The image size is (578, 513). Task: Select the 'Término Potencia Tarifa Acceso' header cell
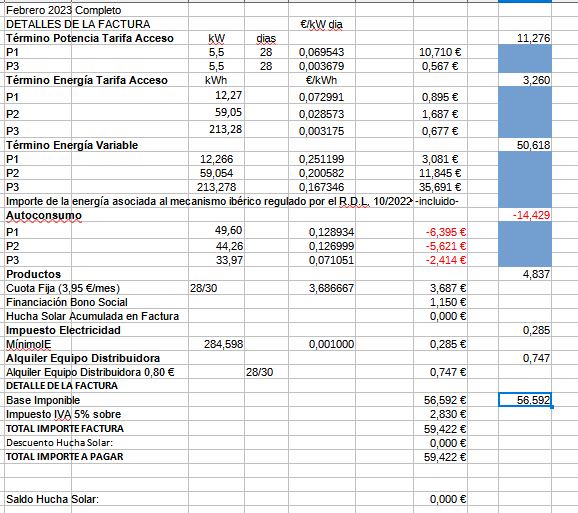click(x=90, y=38)
